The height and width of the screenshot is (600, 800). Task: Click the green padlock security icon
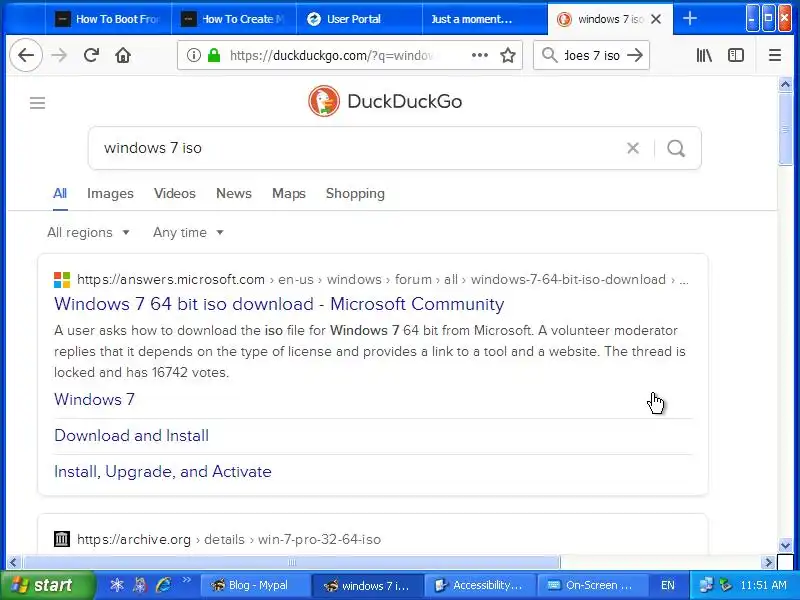pos(214,55)
